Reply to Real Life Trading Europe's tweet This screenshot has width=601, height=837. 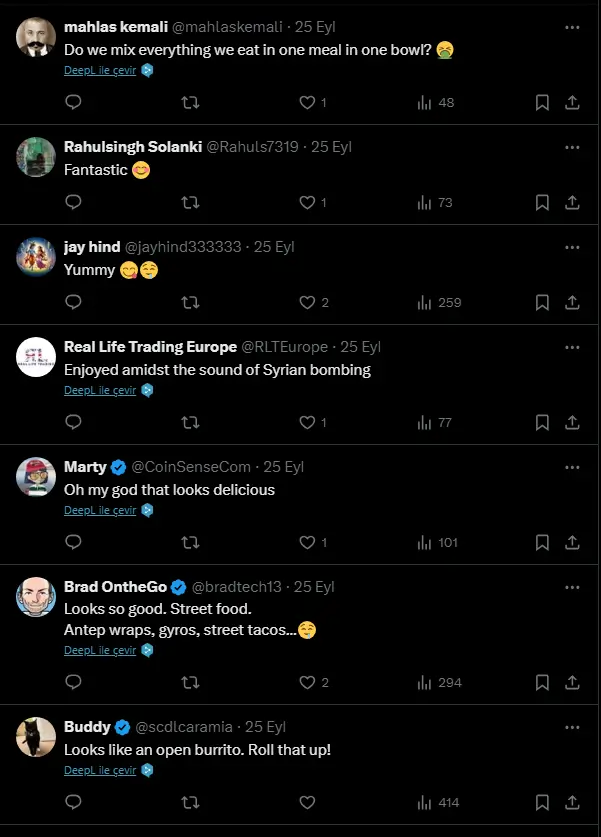73,422
